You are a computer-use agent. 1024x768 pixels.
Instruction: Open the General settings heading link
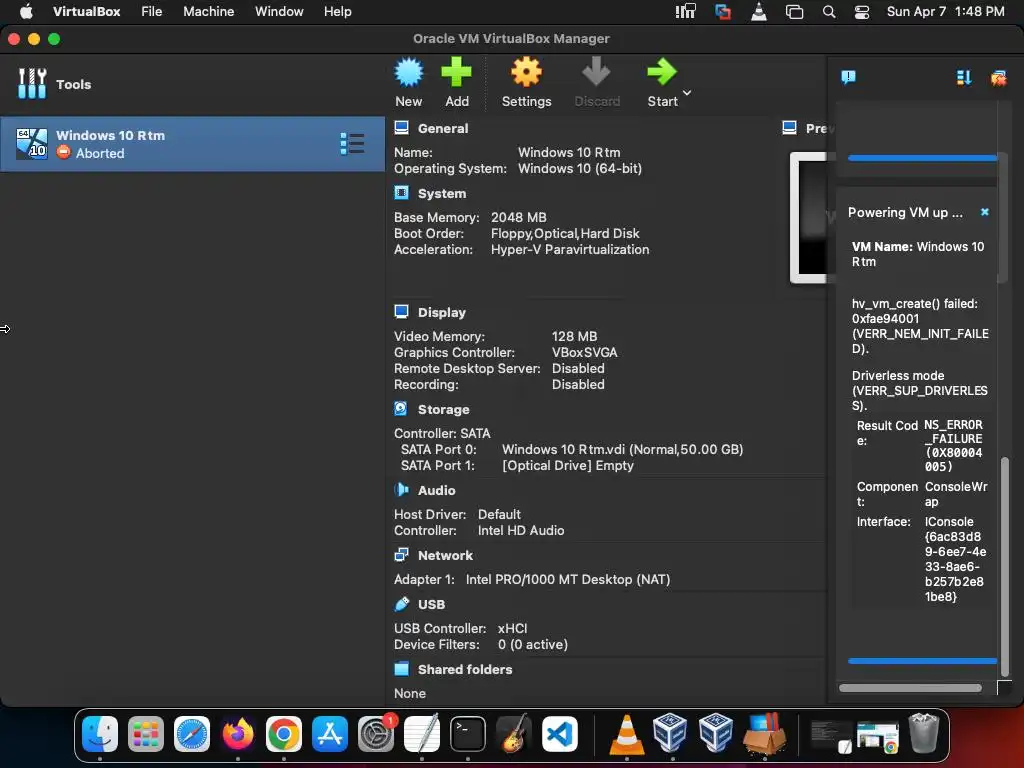443,129
